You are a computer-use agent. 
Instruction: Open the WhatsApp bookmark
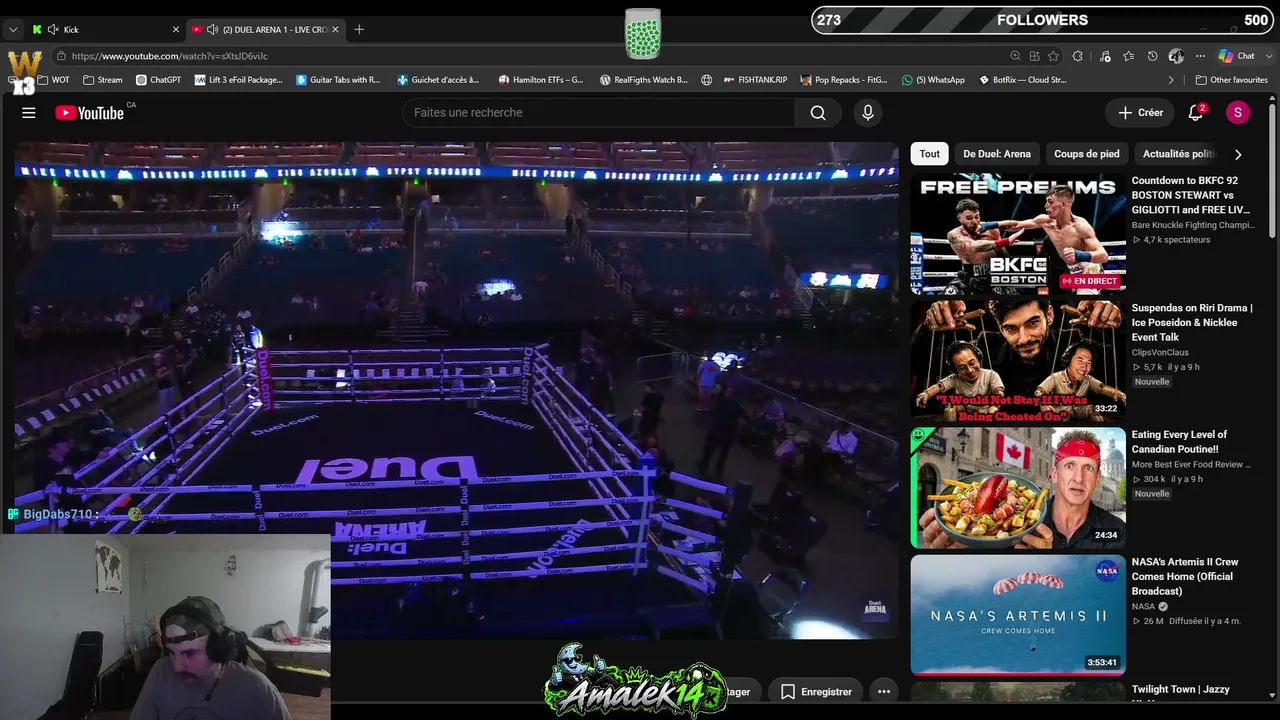tap(933, 80)
